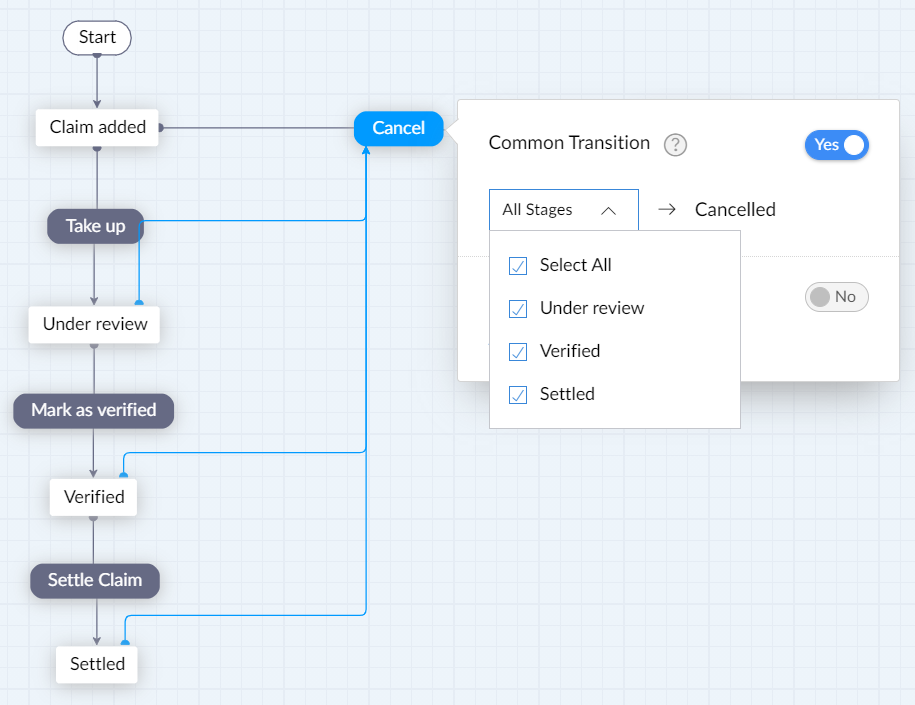This screenshot has width=915, height=705.
Task: Select the Cancel transition node
Action: (x=398, y=128)
